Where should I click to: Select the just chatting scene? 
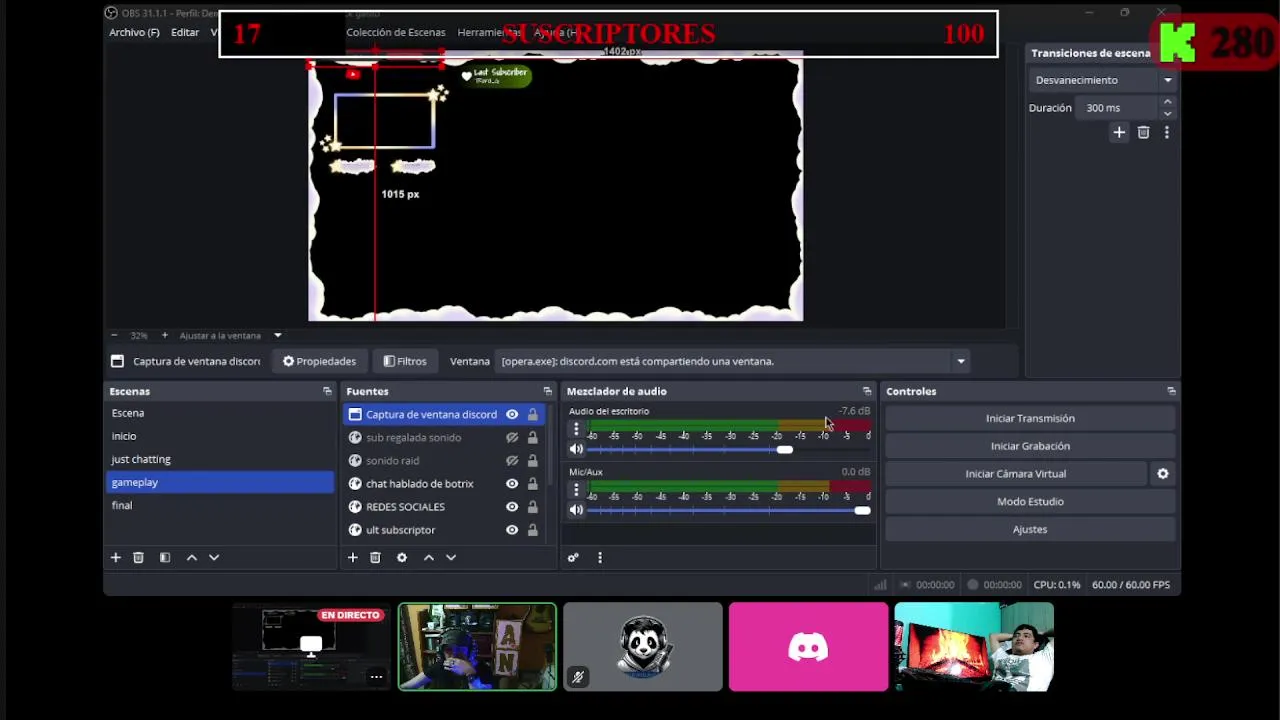point(220,459)
